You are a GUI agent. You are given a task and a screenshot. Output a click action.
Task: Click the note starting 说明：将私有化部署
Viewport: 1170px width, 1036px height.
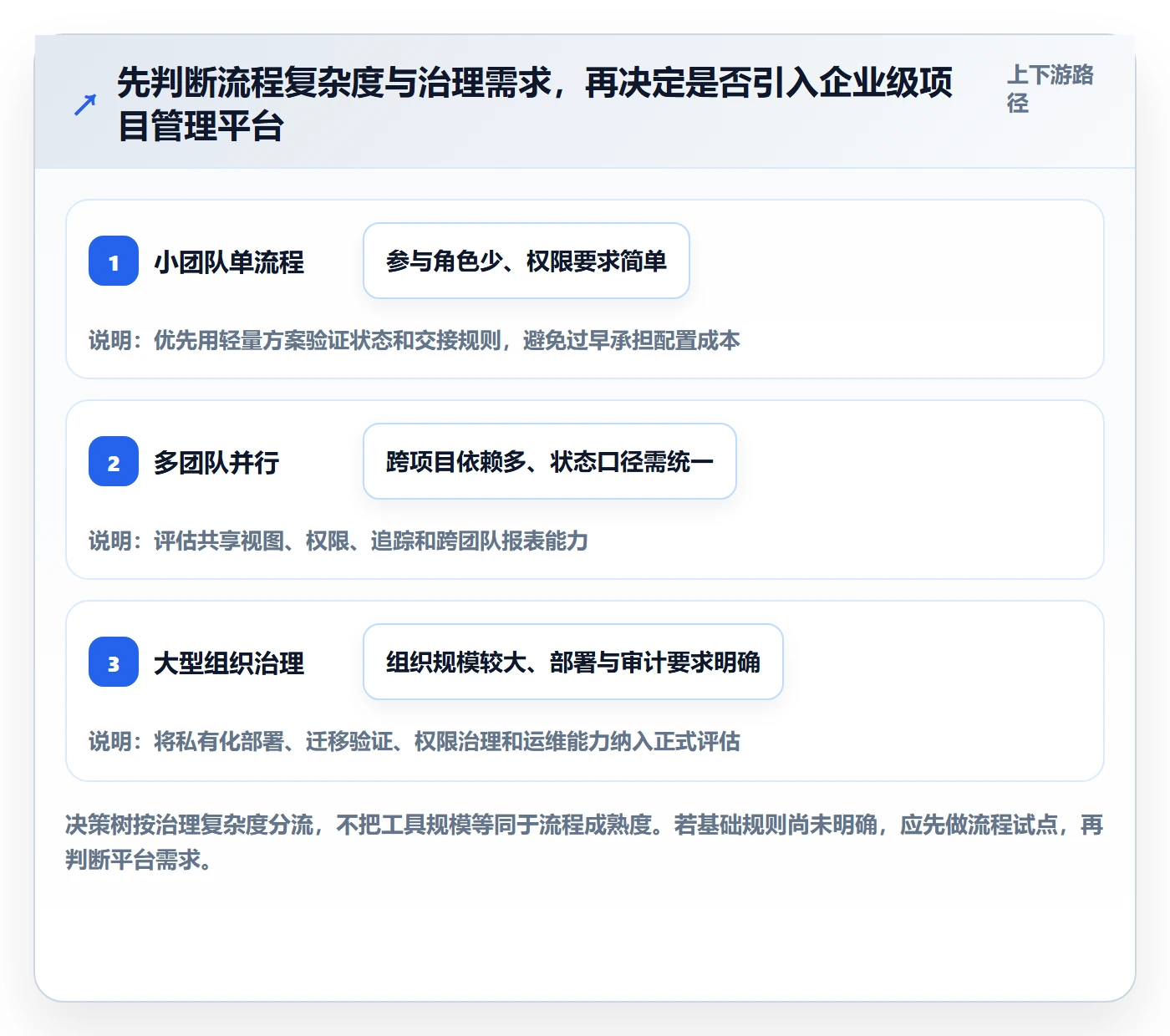(x=415, y=741)
